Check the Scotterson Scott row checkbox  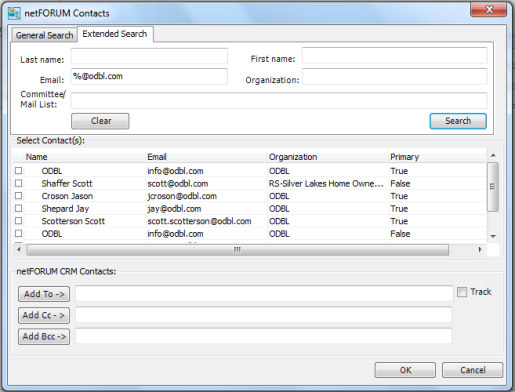(19, 221)
